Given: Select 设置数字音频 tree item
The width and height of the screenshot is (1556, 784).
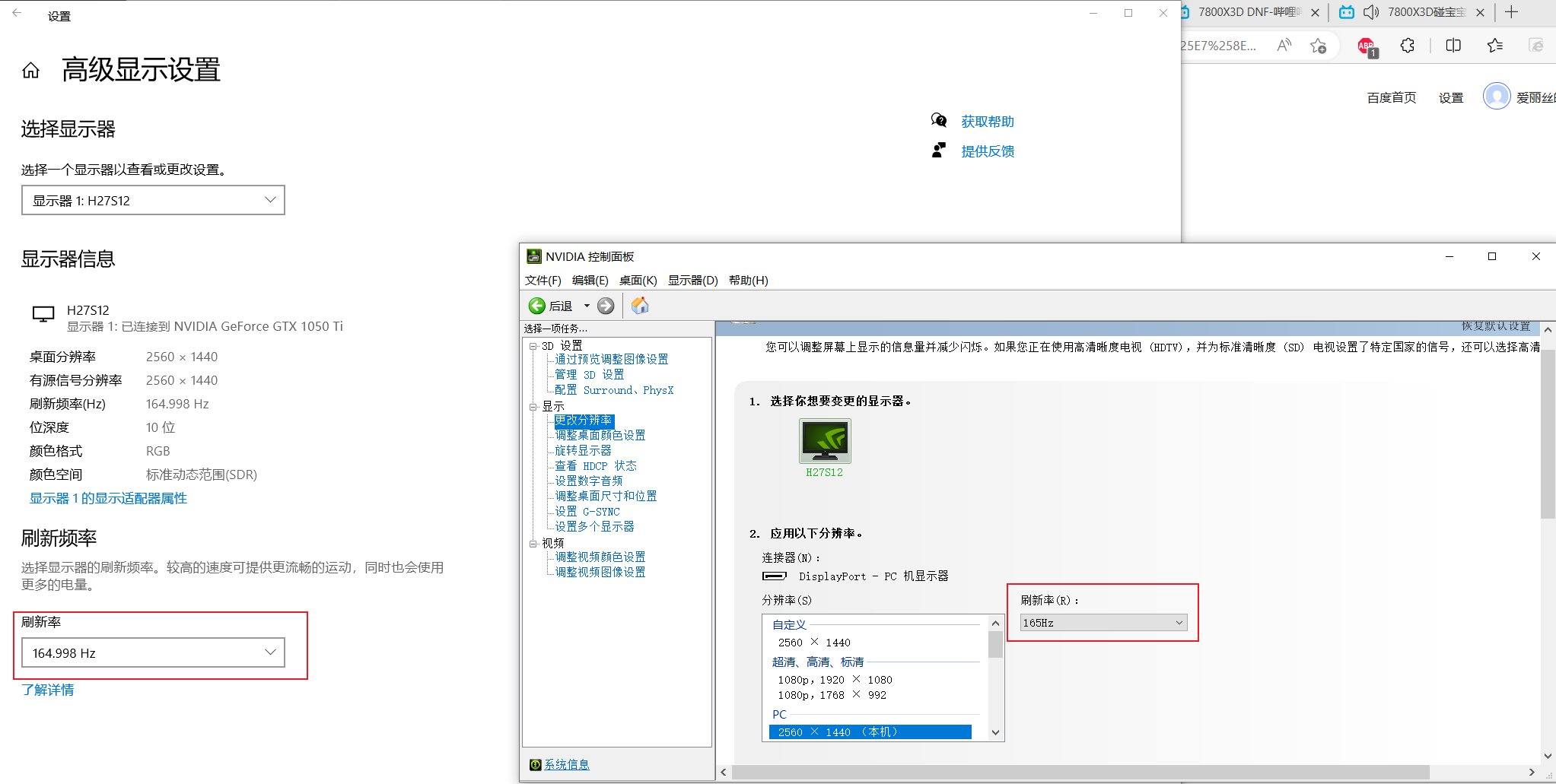Looking at the screenshot, I should 589,481.
